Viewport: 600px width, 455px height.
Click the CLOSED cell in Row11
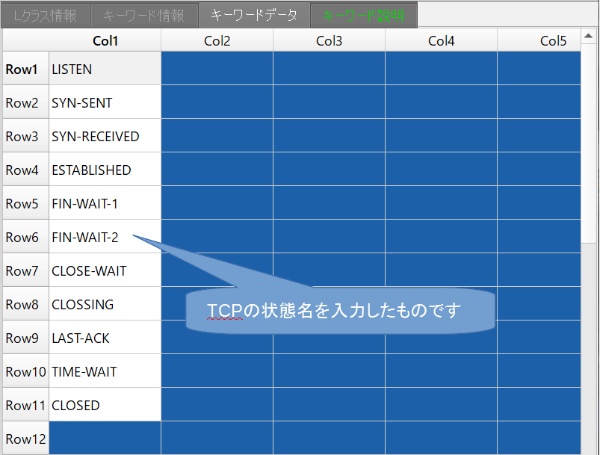pyautogui.click(x=105, y=405)
